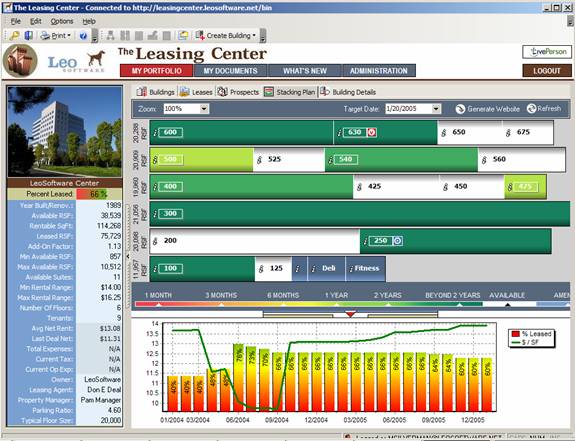
Task: Open the File menu
Action: tap(16, 21)
